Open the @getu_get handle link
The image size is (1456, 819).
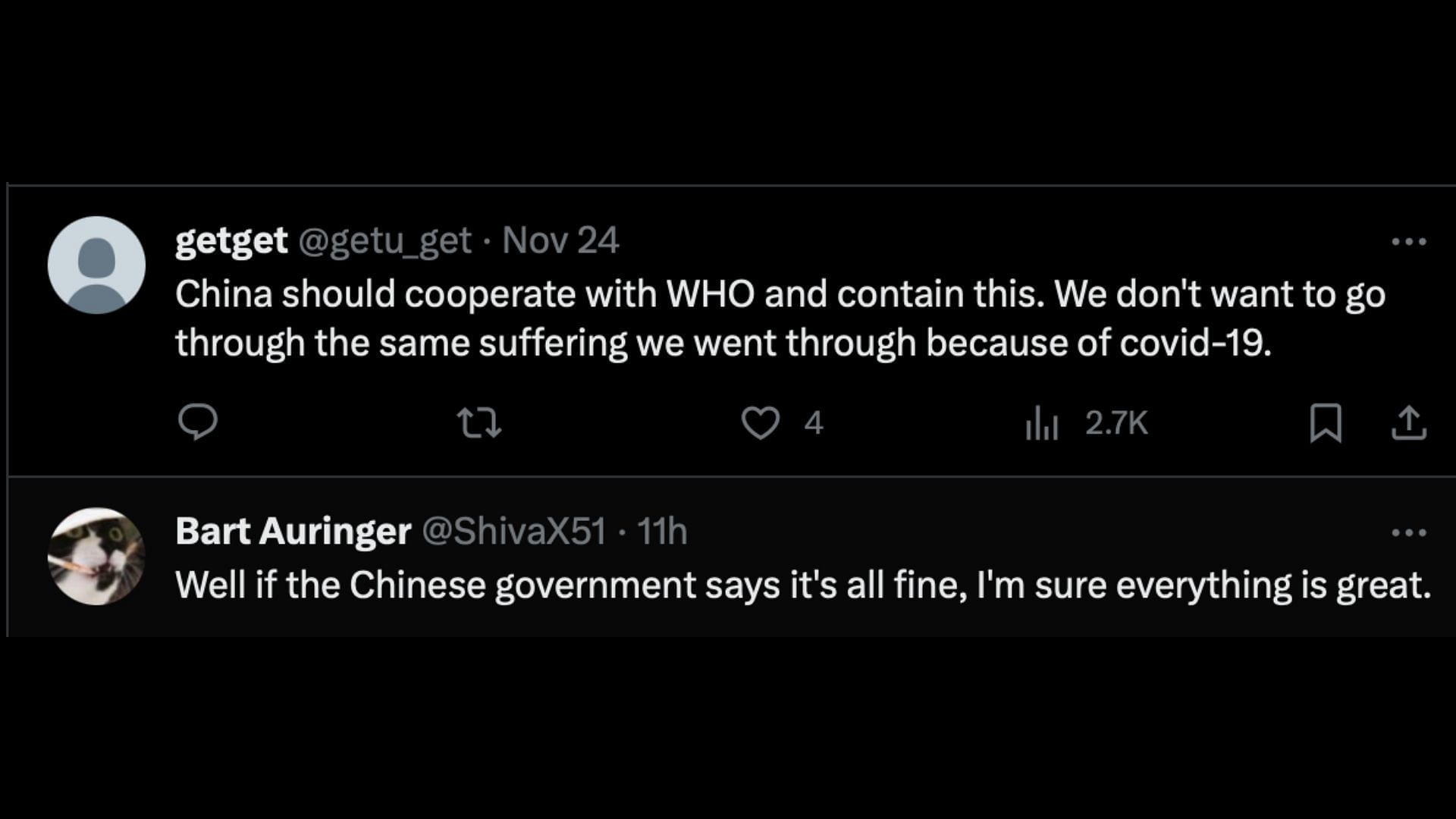point(385,241)
